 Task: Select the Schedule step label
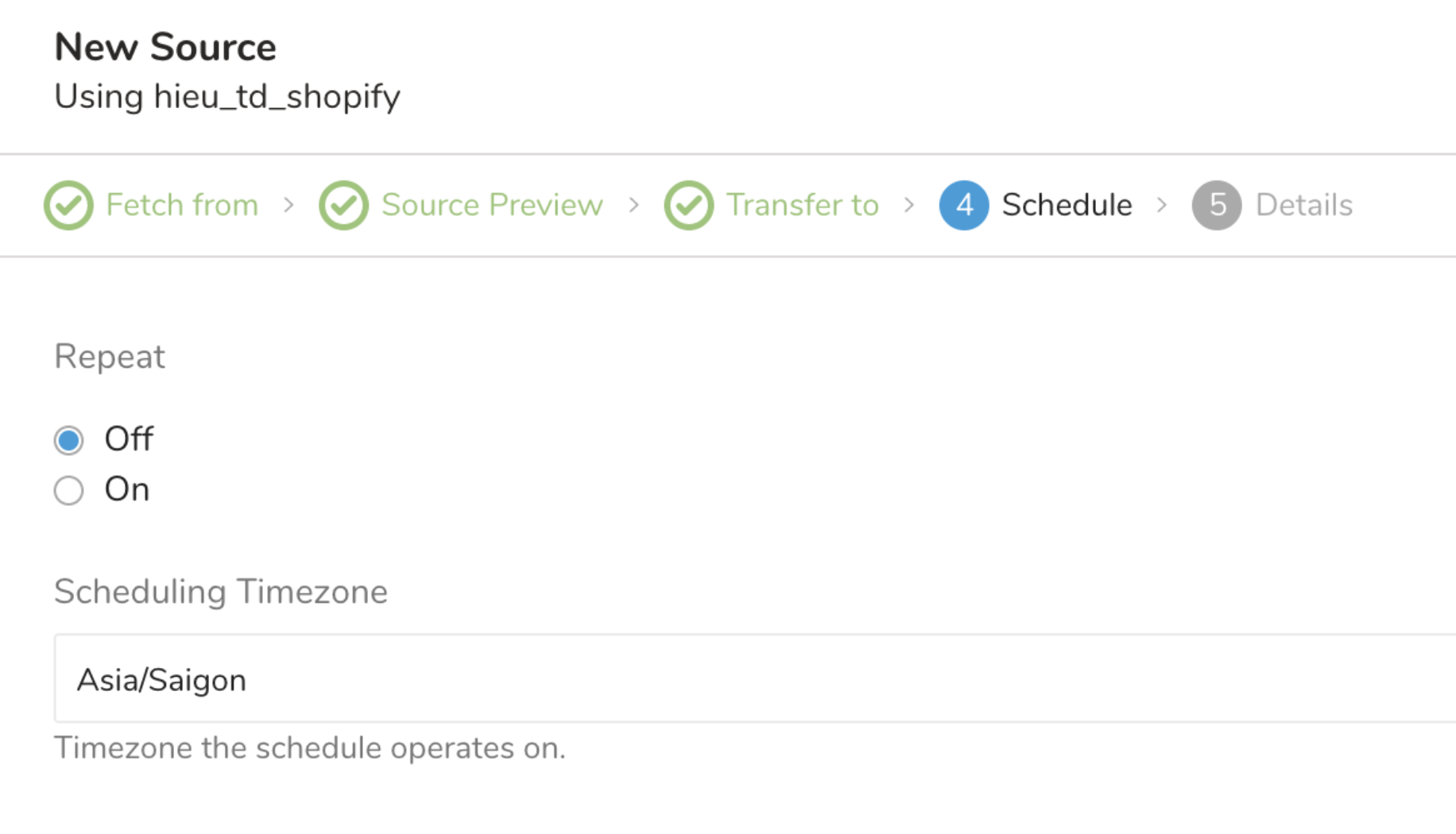tap(1067, 205)
